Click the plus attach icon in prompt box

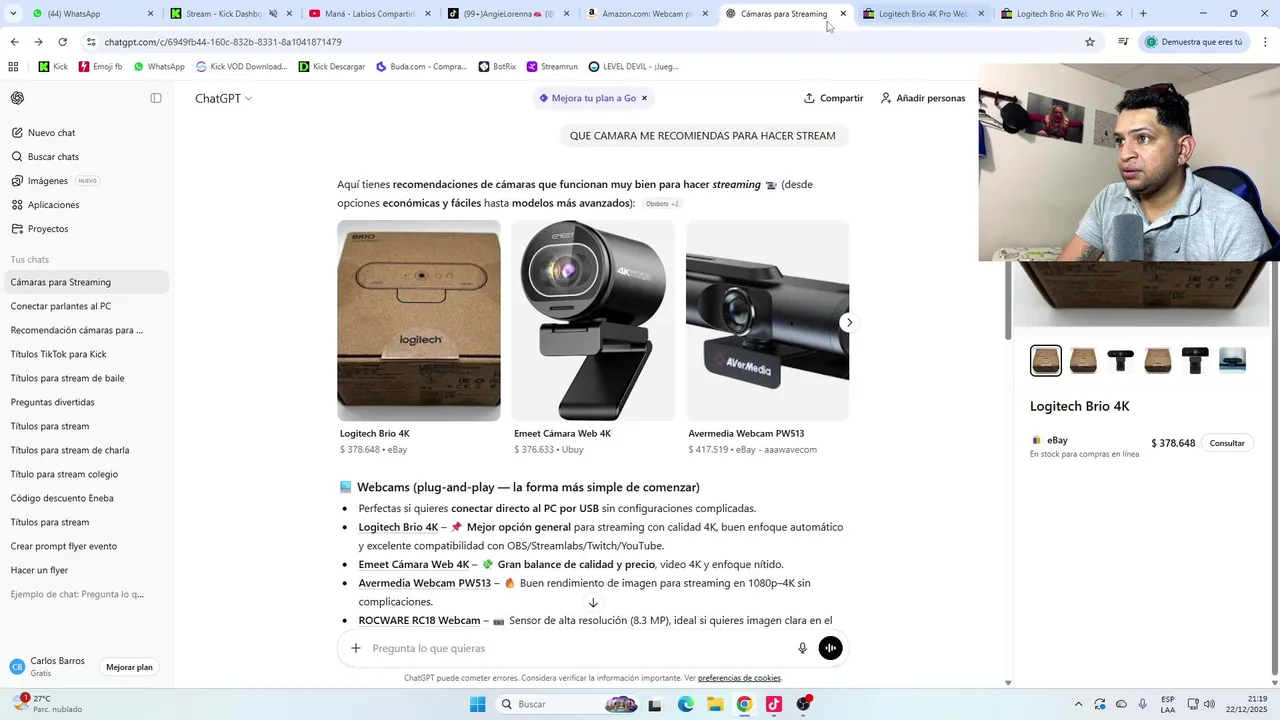[355, 648]
